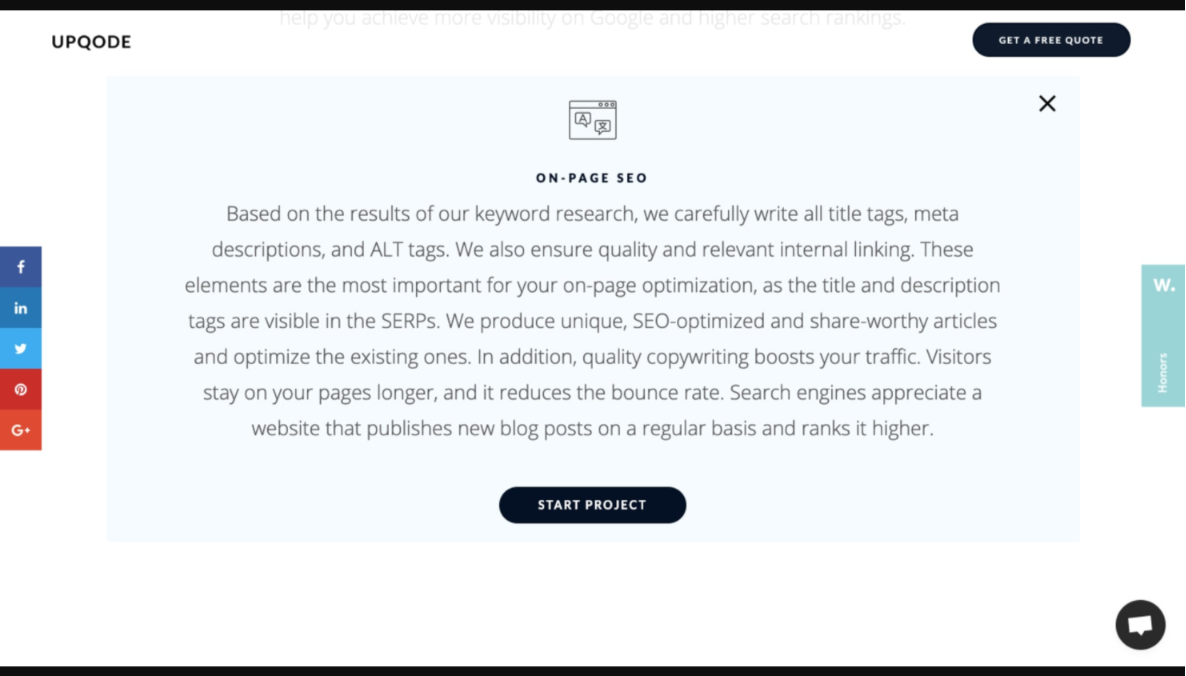Click the Honors label on side ribbon
Viewport: 1186px width, 676px height.
point(1163,372)
